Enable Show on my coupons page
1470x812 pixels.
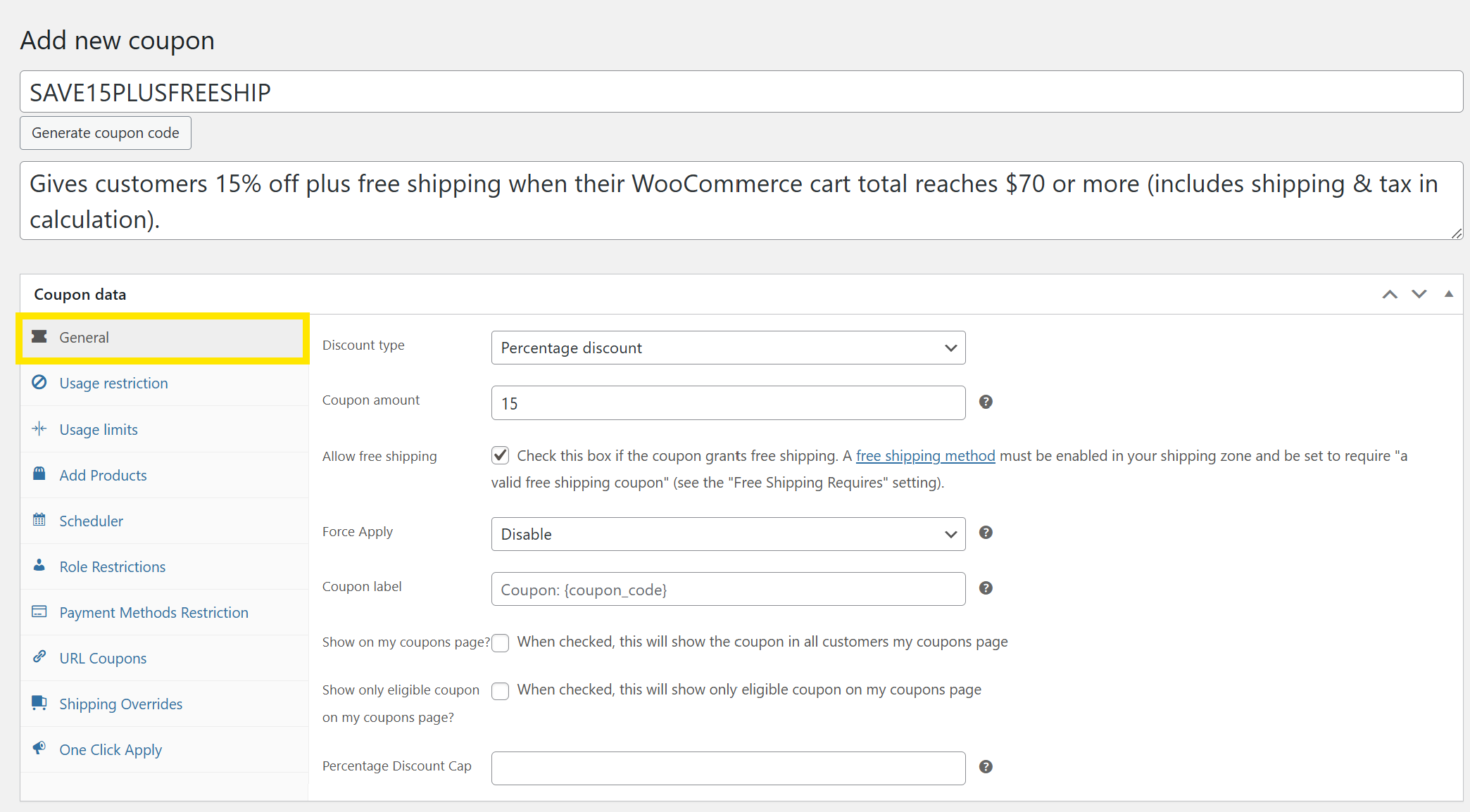(501, 643)
